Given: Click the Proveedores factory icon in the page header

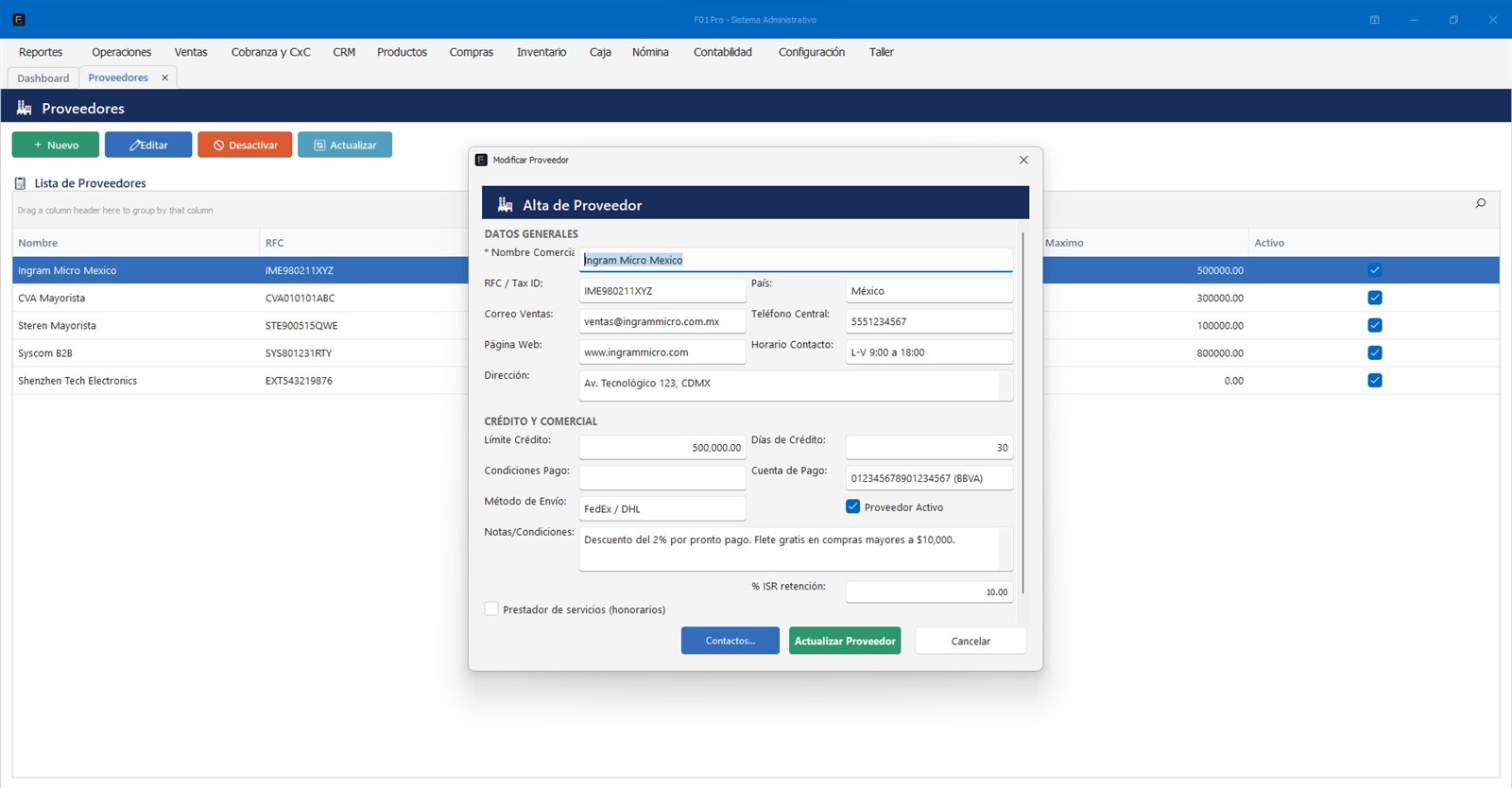Looking at the screenshot, I should coord(25,108).
